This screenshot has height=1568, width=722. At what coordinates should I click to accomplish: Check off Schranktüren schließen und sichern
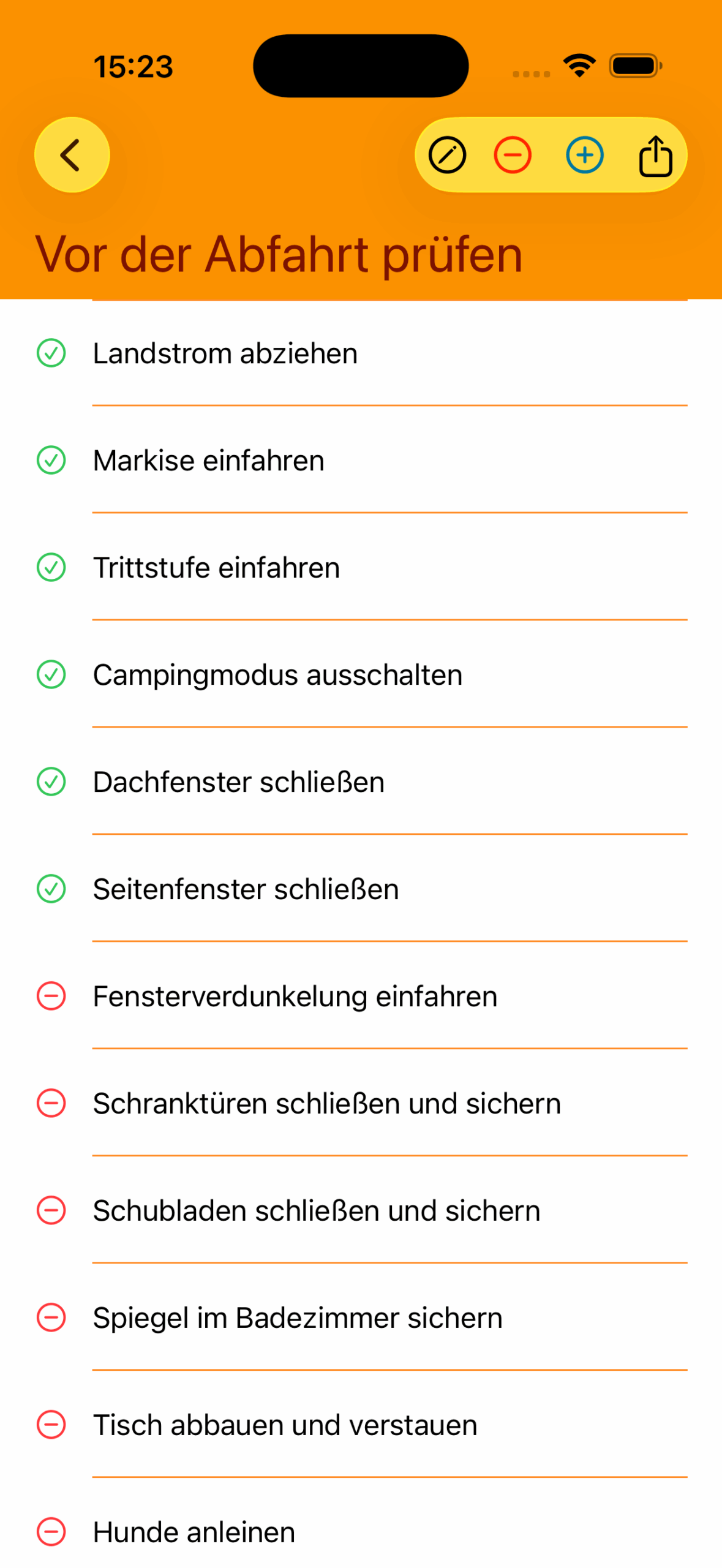[x=51, y=1104]
